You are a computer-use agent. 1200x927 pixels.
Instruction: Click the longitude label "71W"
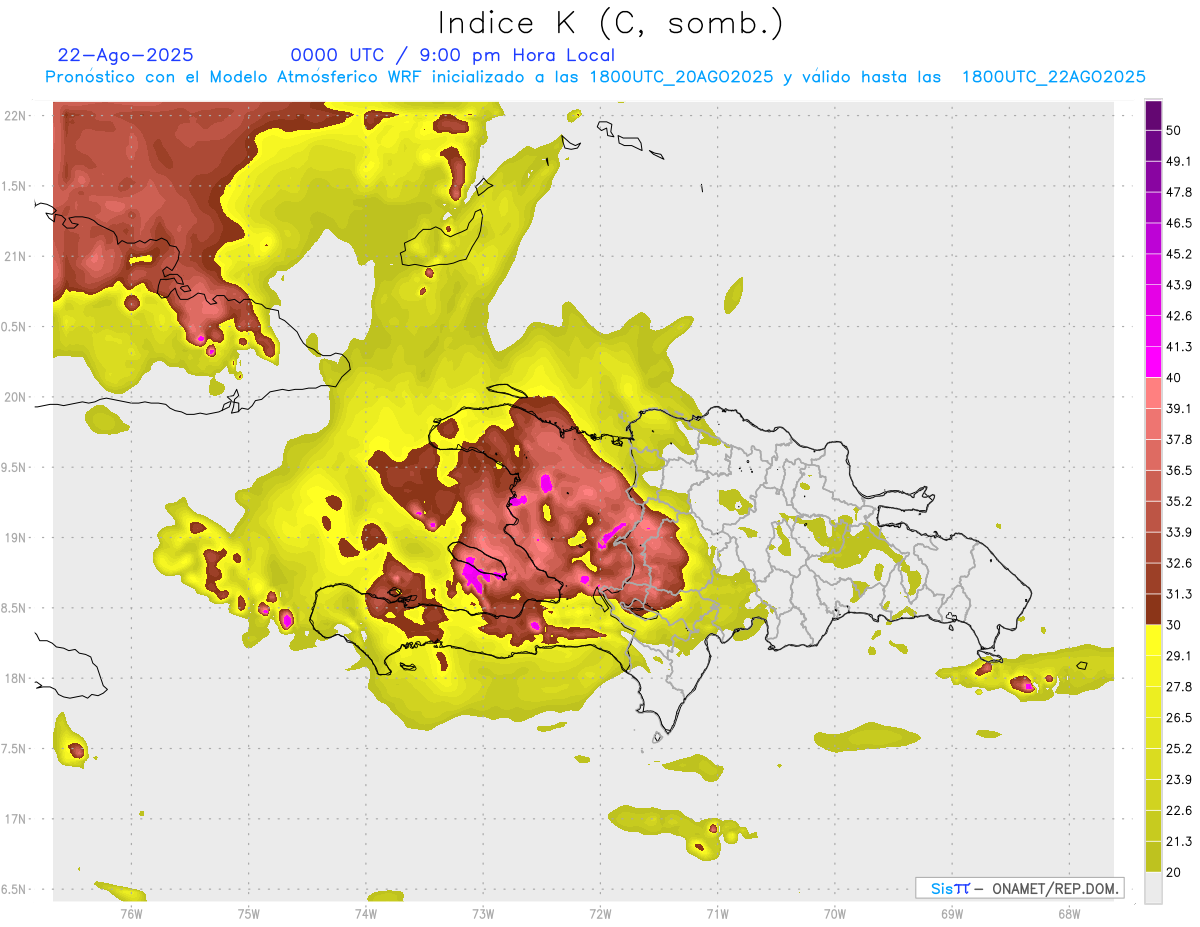(x=717, y=913)
